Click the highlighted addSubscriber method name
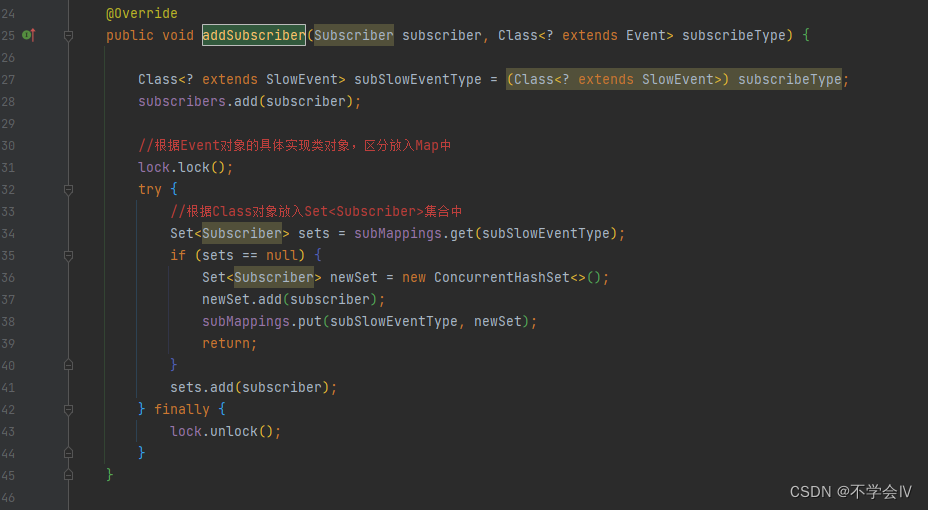Viewport: 928px width, 510px height. tap(254, 35)
